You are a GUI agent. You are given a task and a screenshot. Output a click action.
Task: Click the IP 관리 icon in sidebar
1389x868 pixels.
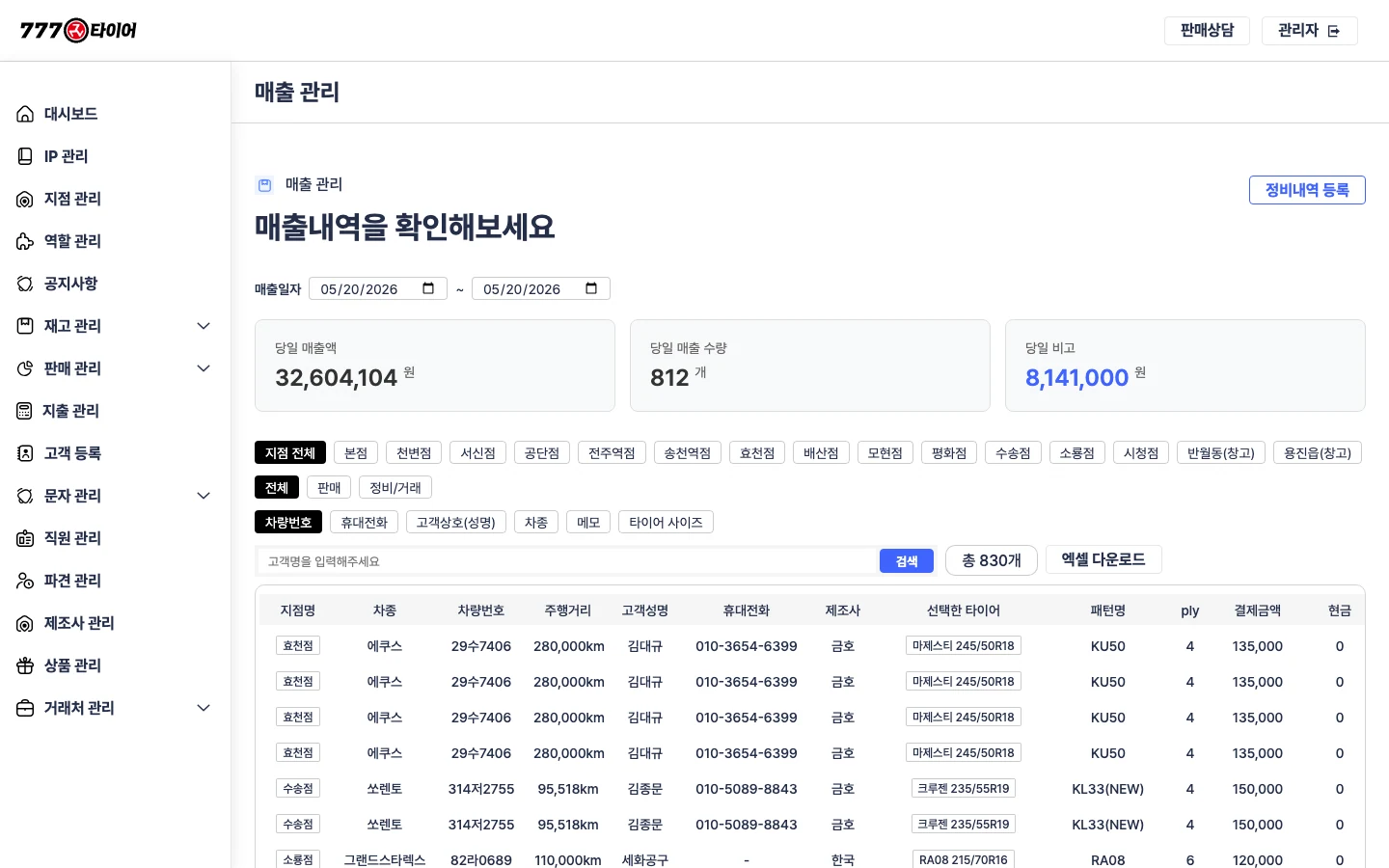coord(25,156)
